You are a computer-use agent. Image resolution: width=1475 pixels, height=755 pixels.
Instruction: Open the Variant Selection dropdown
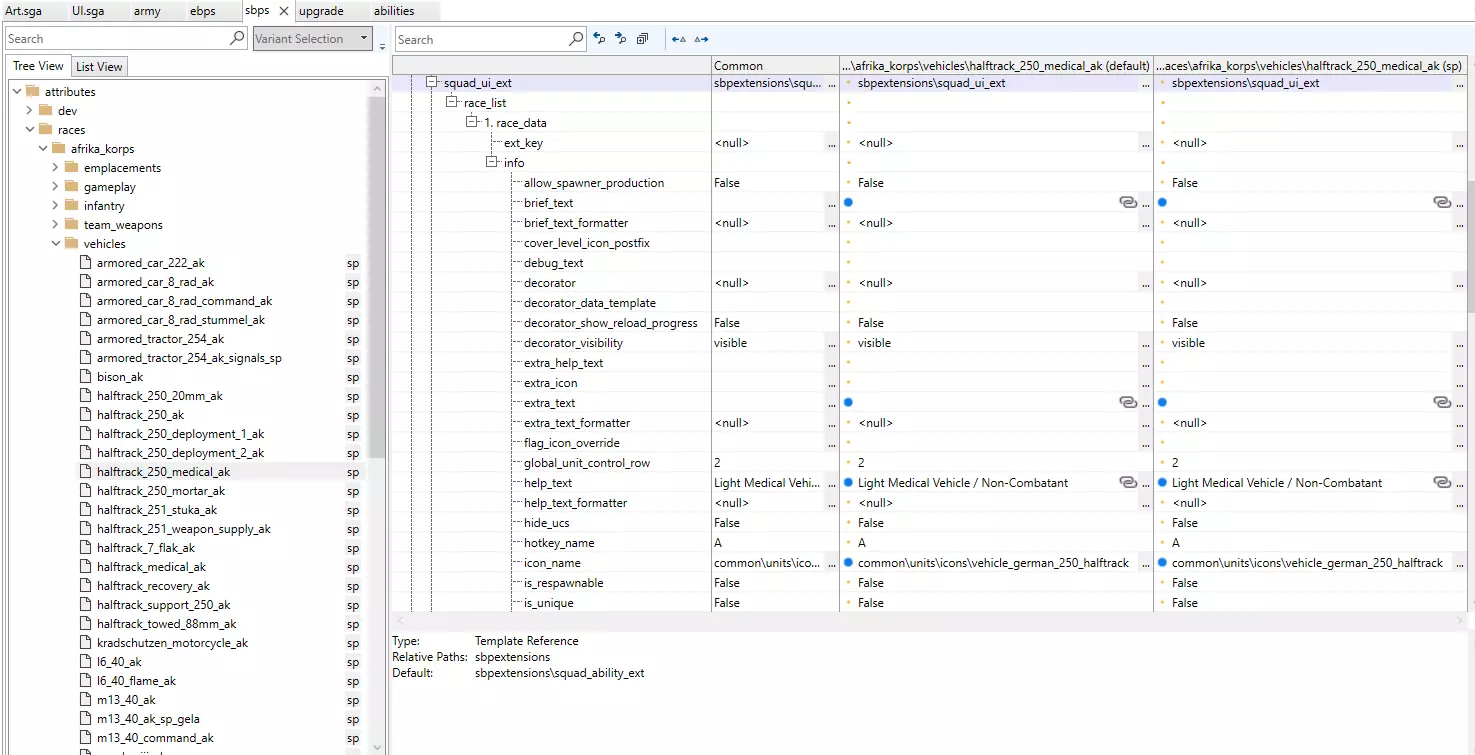pos(365,39)
